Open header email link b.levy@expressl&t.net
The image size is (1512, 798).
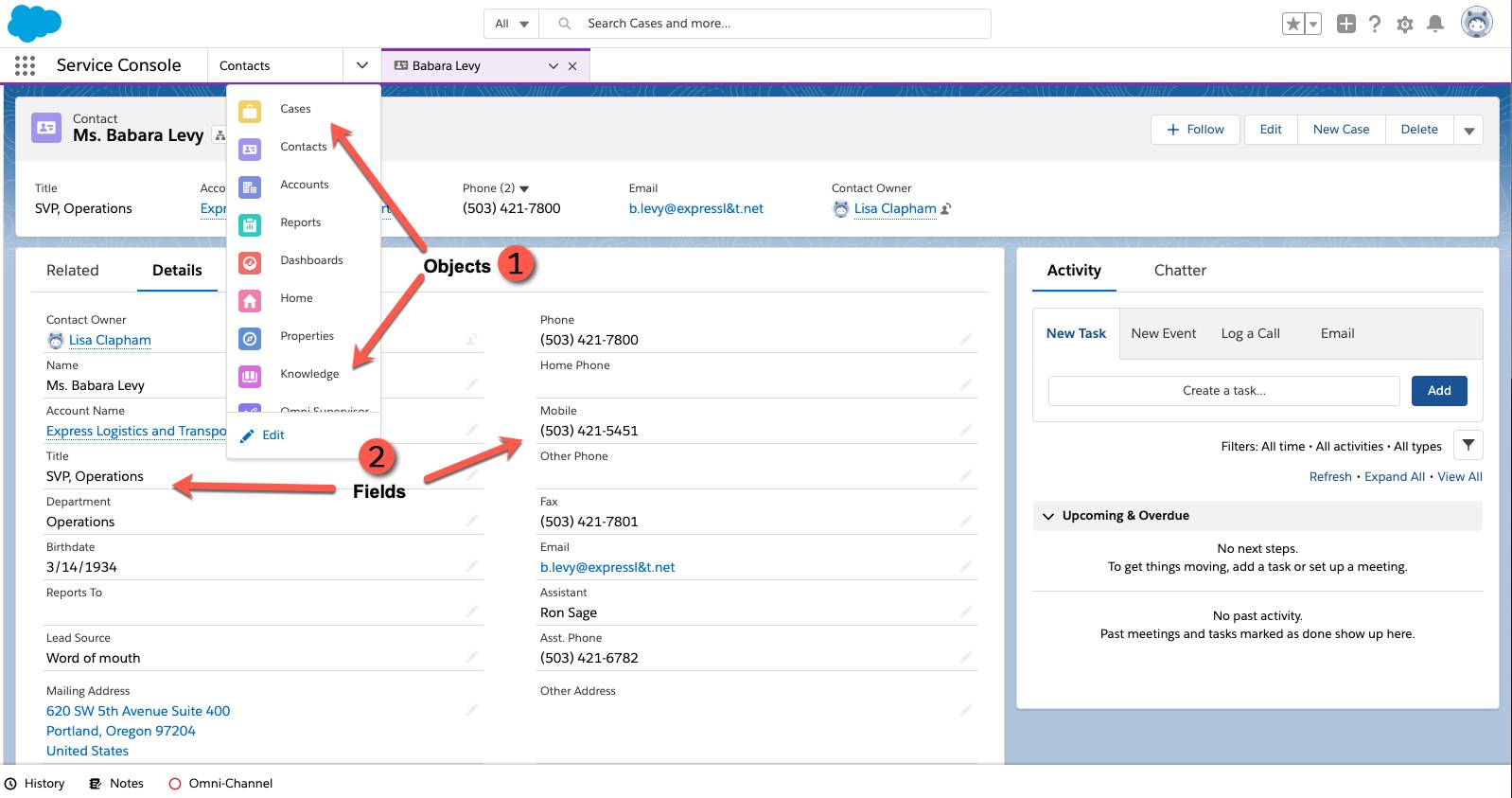[x=695, y=208]
